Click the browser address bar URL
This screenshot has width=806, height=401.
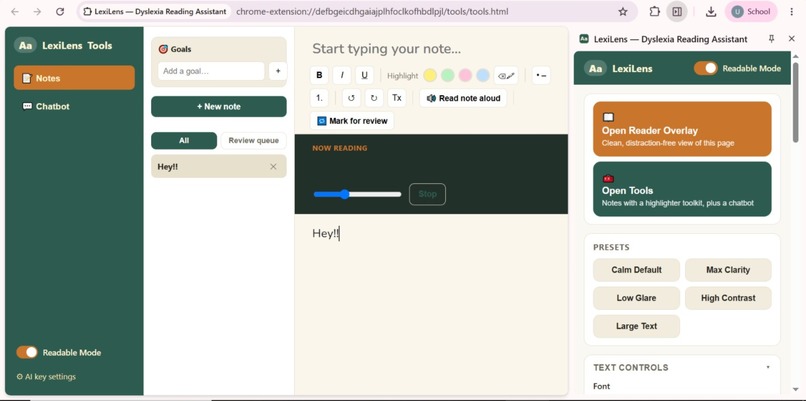pyautogui.click(x=372, y=11)
